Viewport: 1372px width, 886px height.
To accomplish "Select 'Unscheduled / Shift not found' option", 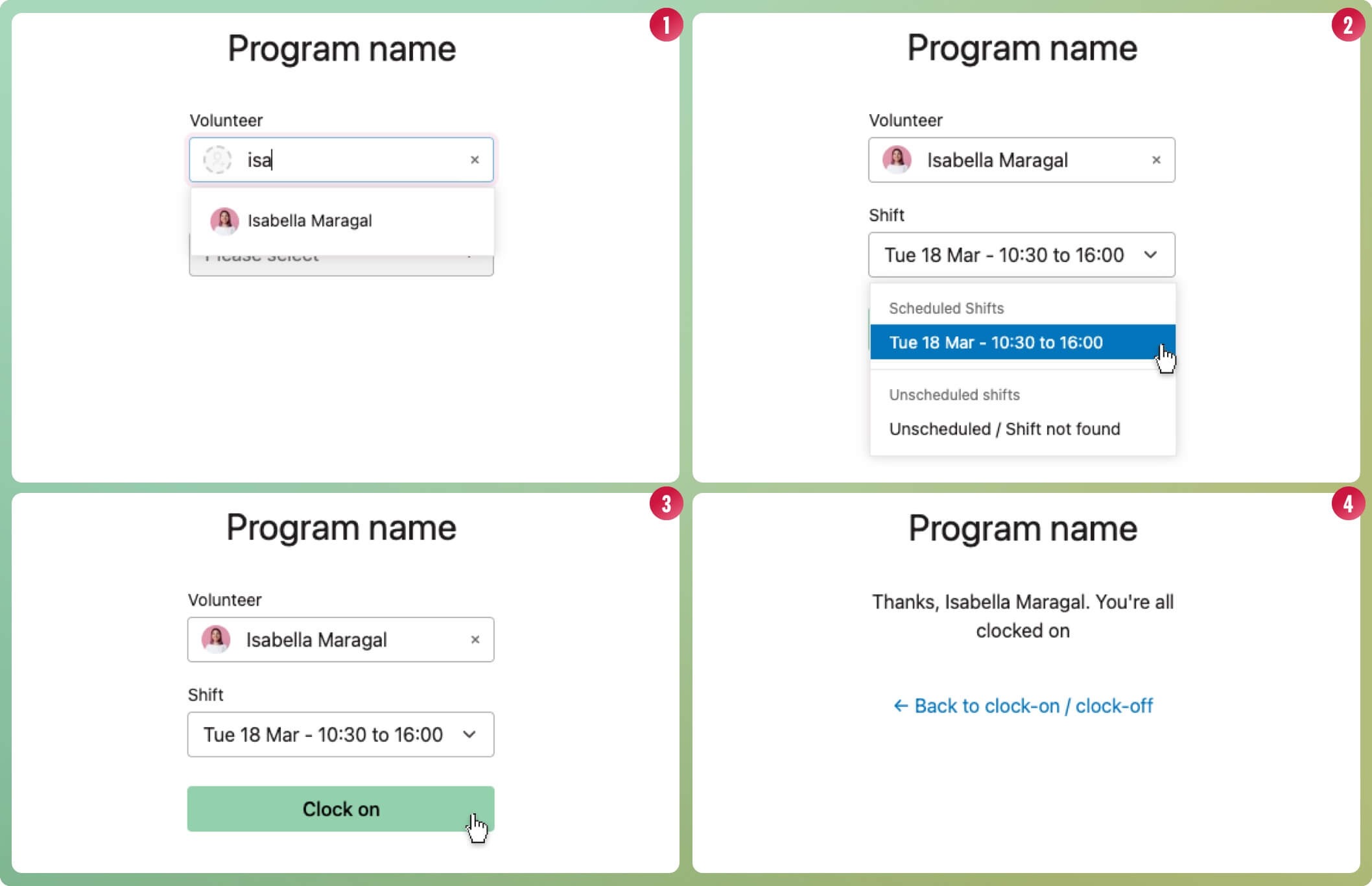I will [1004, 429].
